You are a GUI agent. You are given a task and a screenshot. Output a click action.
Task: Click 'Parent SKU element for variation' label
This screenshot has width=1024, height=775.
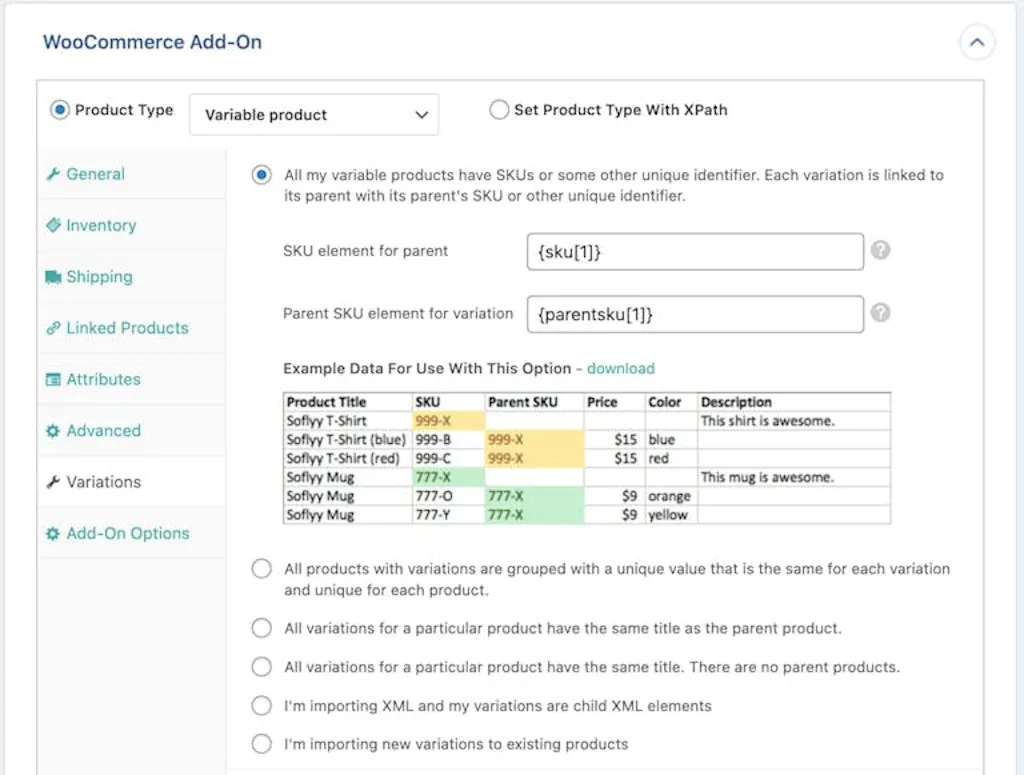click(398, 313)
